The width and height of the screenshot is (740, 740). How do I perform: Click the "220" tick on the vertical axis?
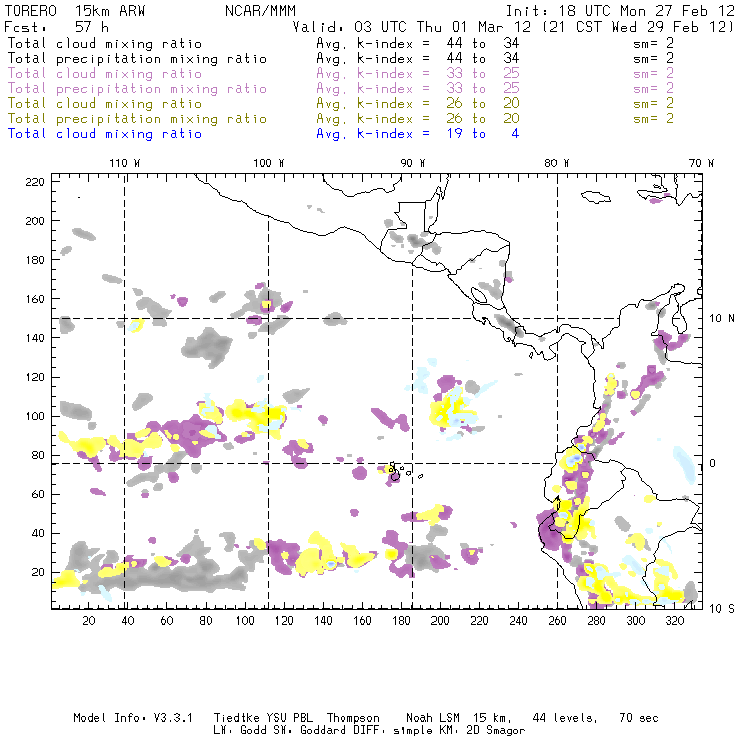click(34, 182)
